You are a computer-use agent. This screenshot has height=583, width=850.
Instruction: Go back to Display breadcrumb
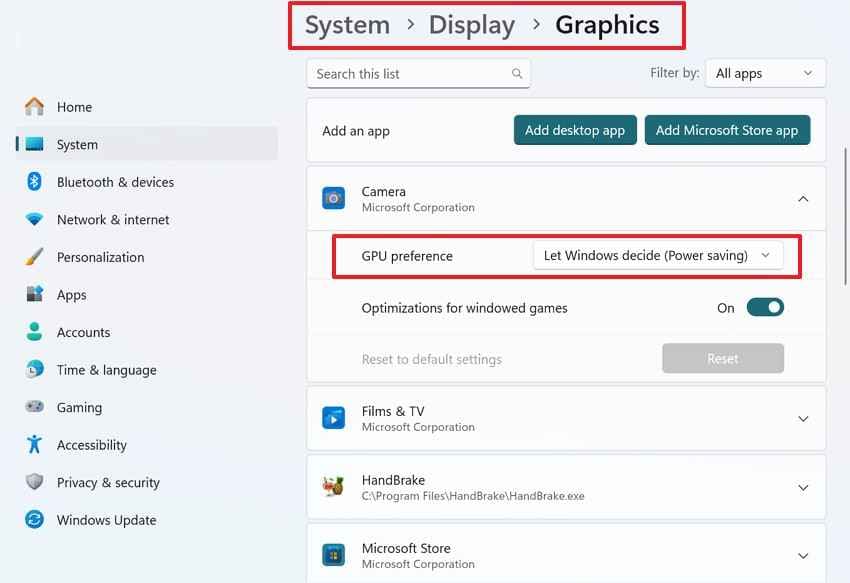coord(472,25)
